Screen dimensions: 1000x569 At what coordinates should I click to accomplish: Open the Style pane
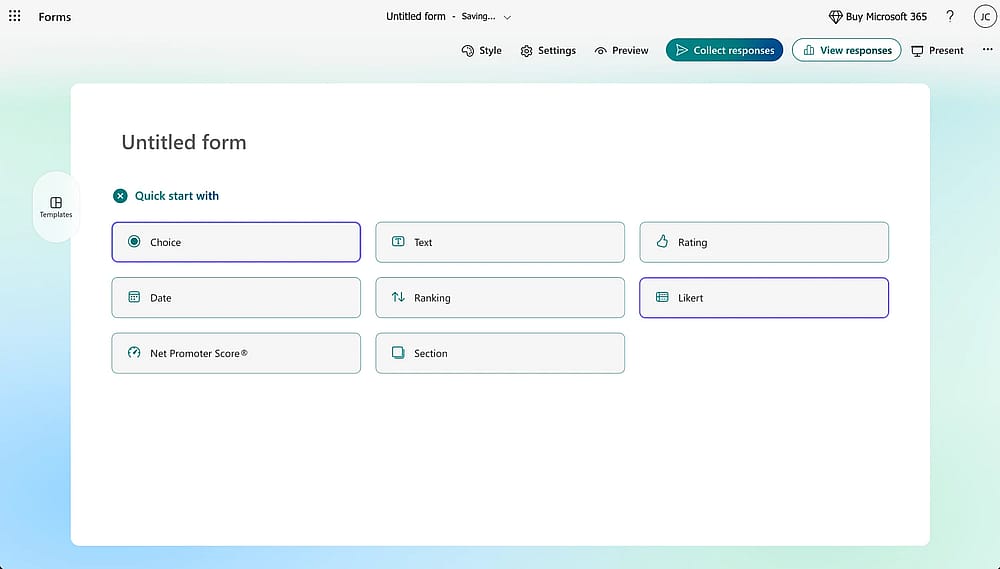(482, 50)
